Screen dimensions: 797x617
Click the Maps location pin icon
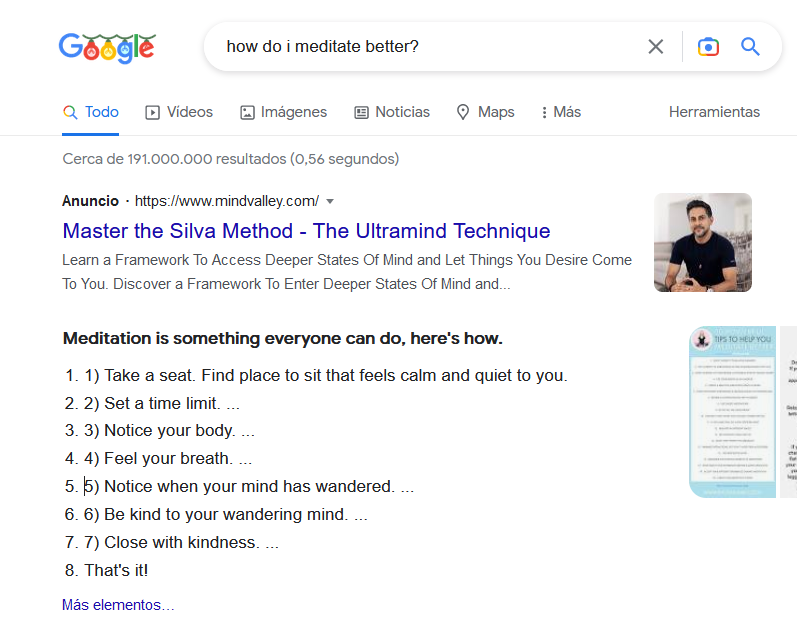[x=463, y=113]
